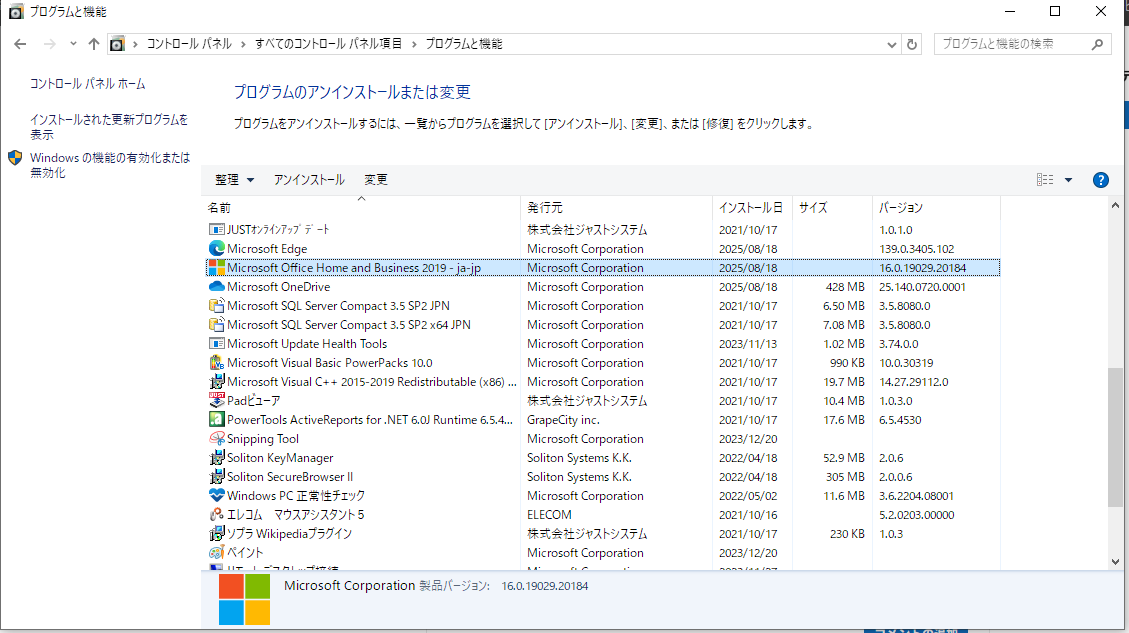Click すべてのコントロール パネル項目 breadcrumb
This screenshot has height=633, width=1129.
click(328, 44)
